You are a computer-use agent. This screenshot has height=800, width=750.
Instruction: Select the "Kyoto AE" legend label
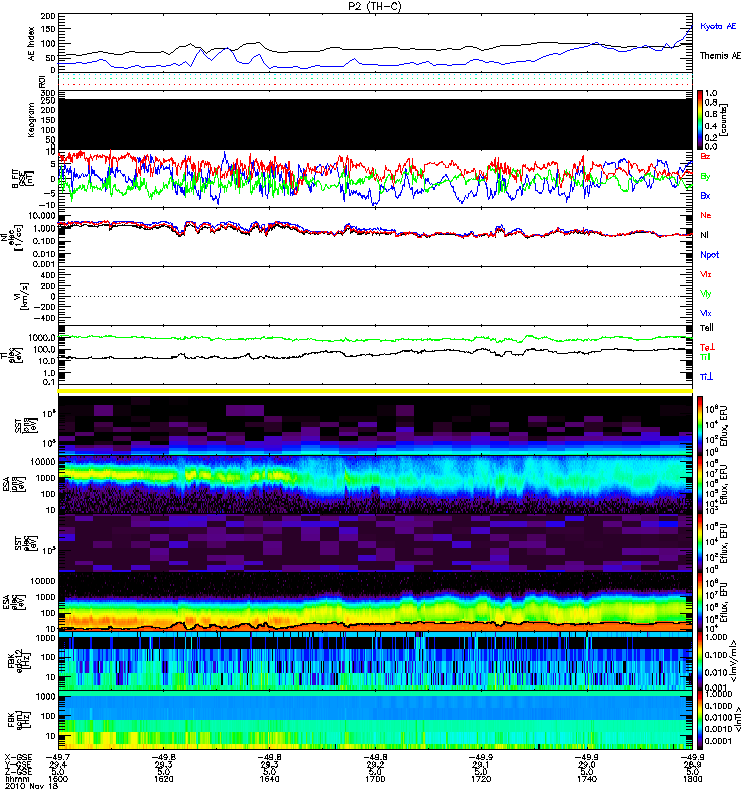[718, 26]
